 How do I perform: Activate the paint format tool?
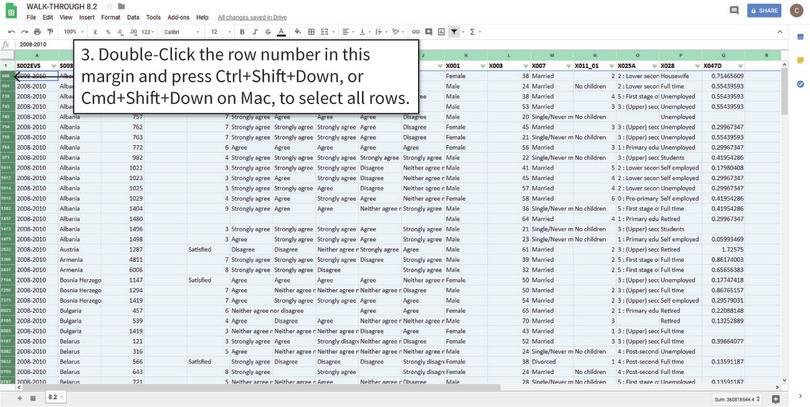point(50,32)
